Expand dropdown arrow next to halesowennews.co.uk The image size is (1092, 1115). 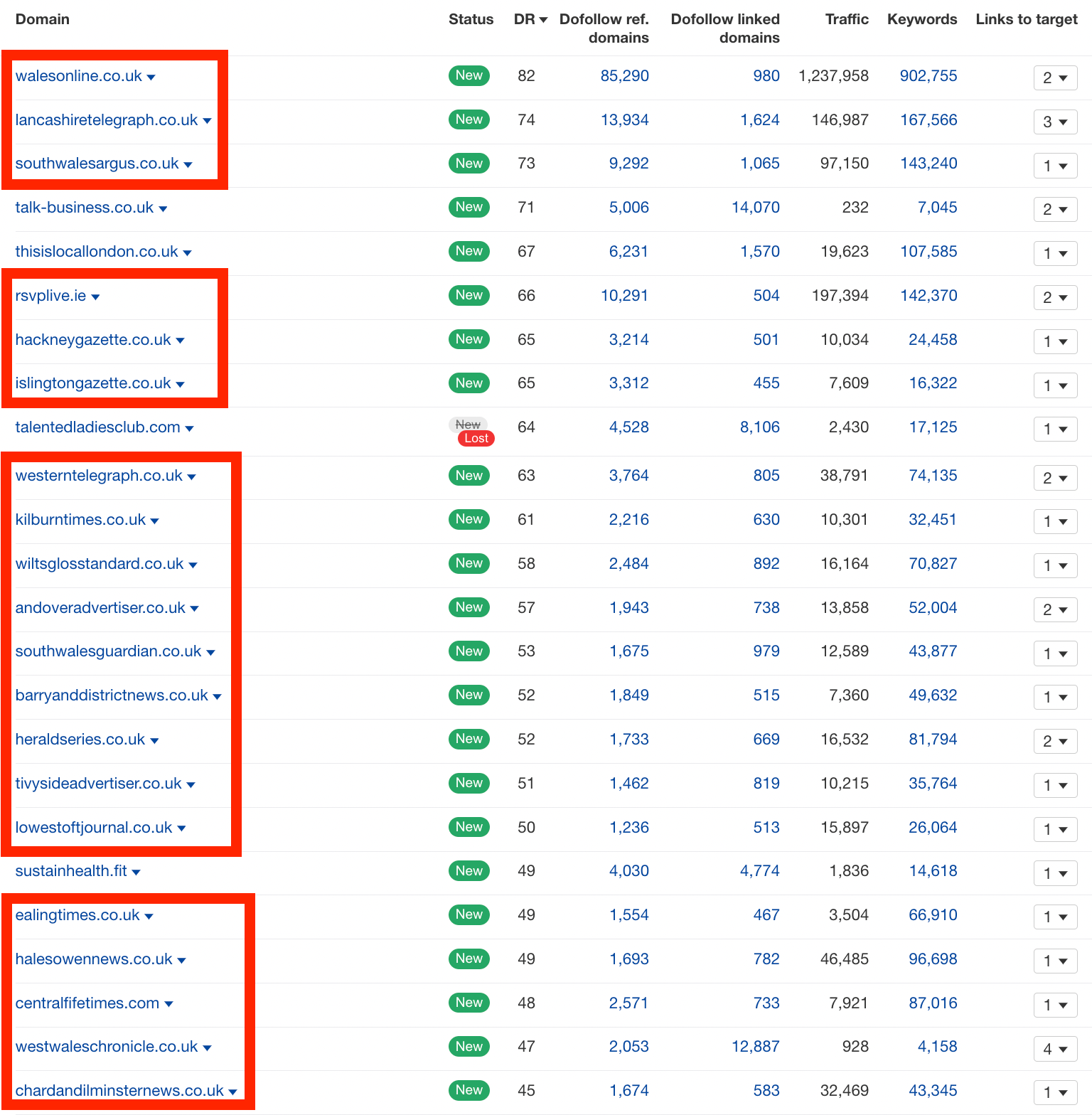pyautogui.click(x=182, y=961)
